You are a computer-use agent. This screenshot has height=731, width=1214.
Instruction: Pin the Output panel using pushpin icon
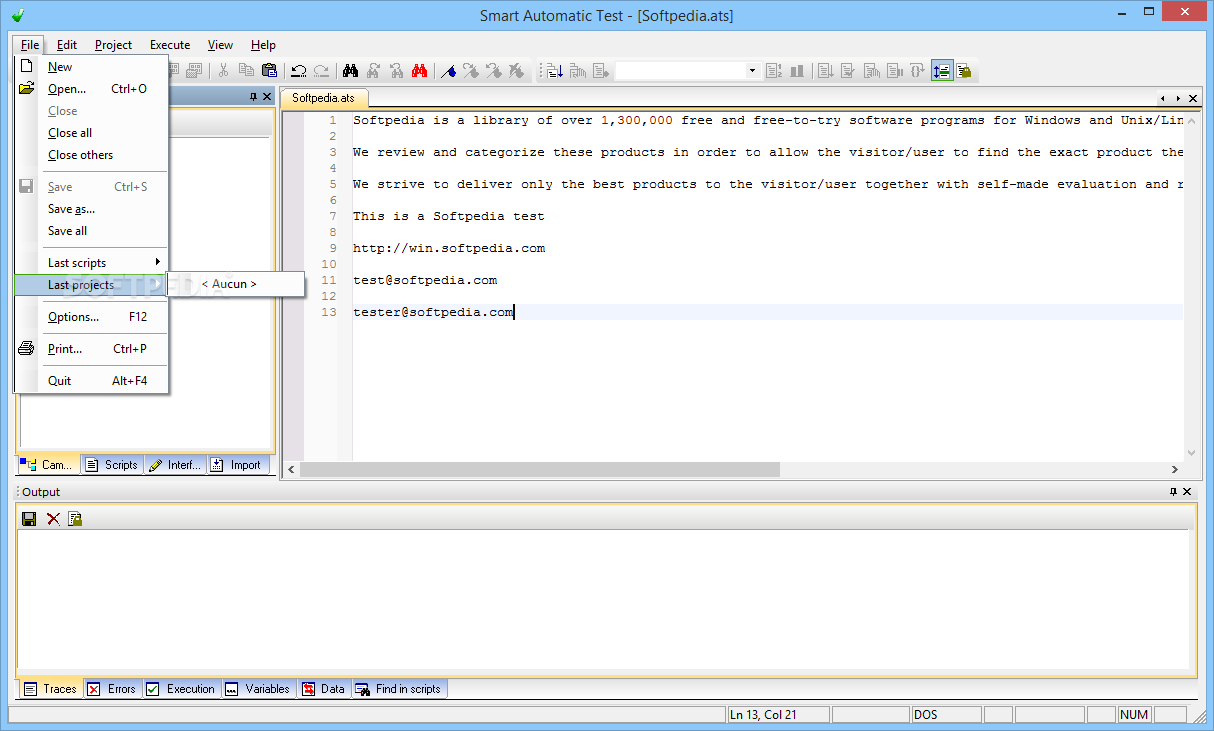[x=1173, y=491]
